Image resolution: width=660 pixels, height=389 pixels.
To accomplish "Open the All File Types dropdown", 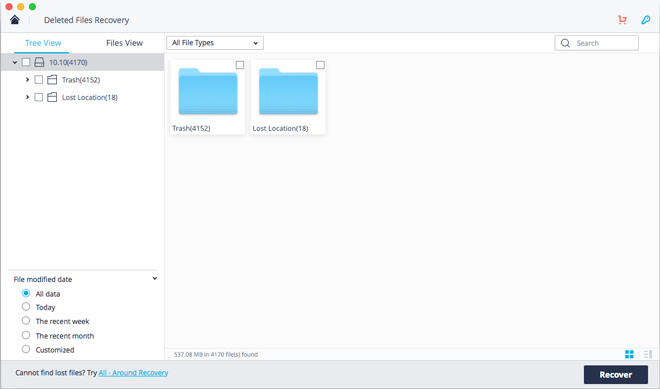I will pyautogui.click(x=215, y=43).
